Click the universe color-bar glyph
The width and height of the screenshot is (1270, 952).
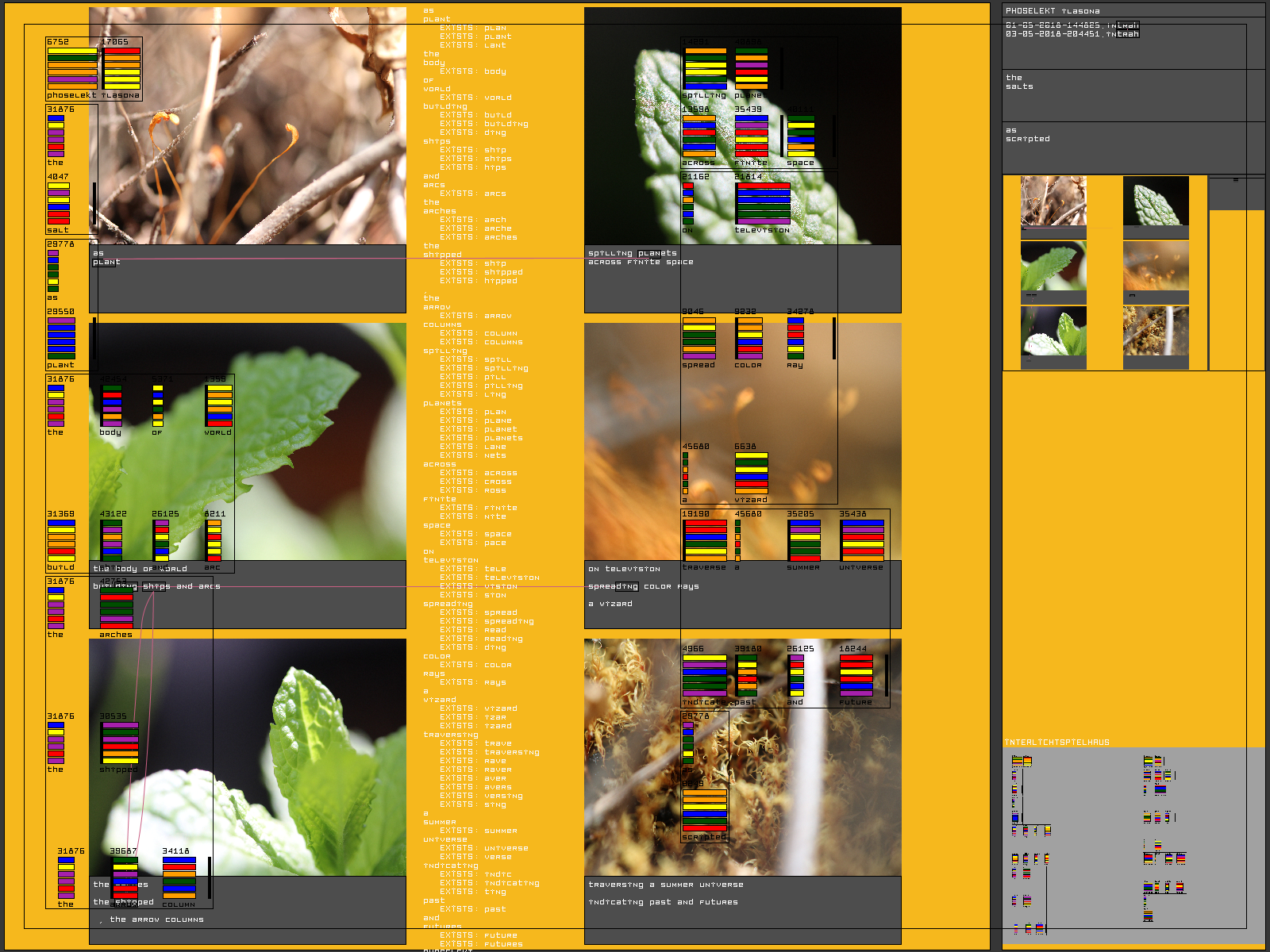[862, 541]
